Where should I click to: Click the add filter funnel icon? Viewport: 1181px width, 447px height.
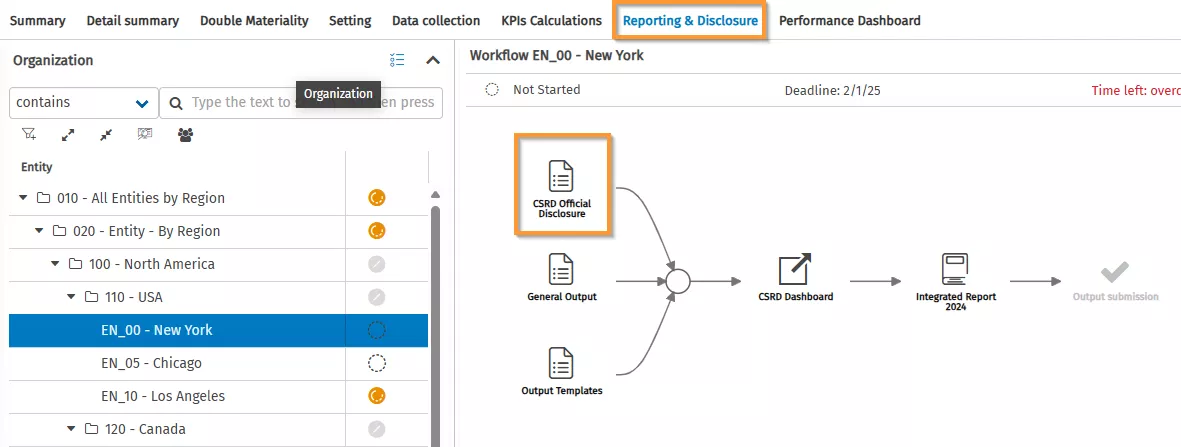point(29,134)
